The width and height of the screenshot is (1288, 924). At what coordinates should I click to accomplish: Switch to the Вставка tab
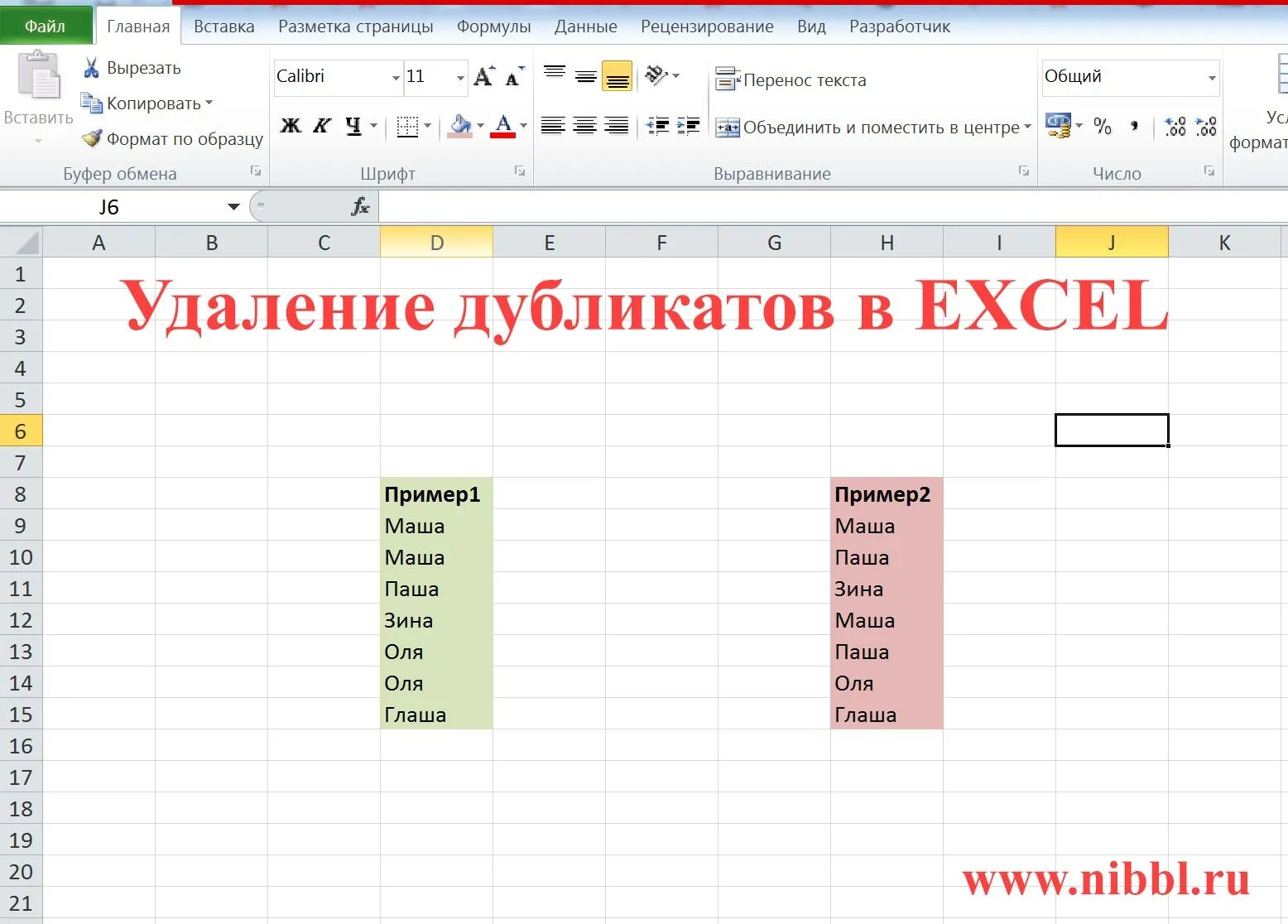point(223,26)
